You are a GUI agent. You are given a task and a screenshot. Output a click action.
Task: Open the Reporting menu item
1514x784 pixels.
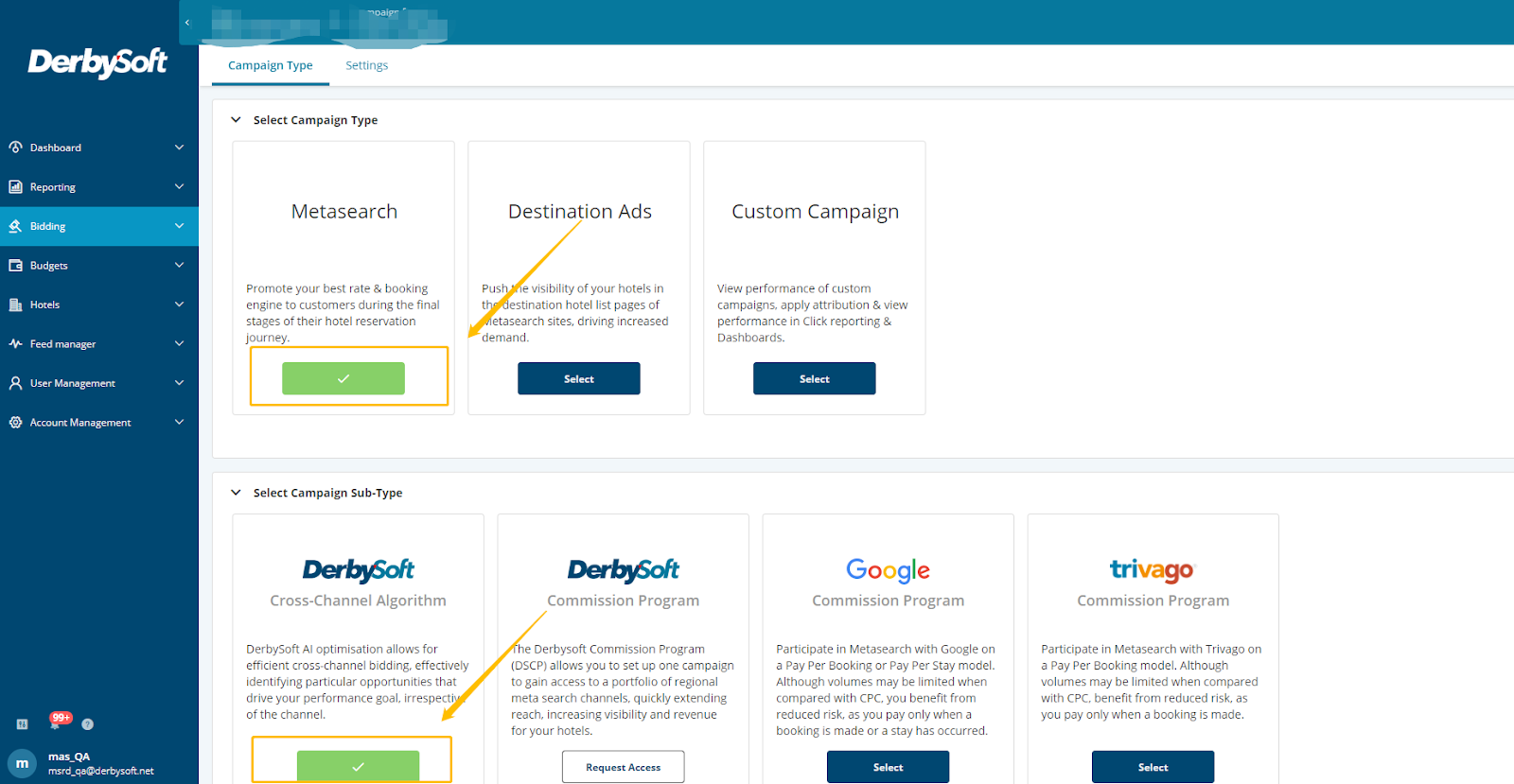99,187
